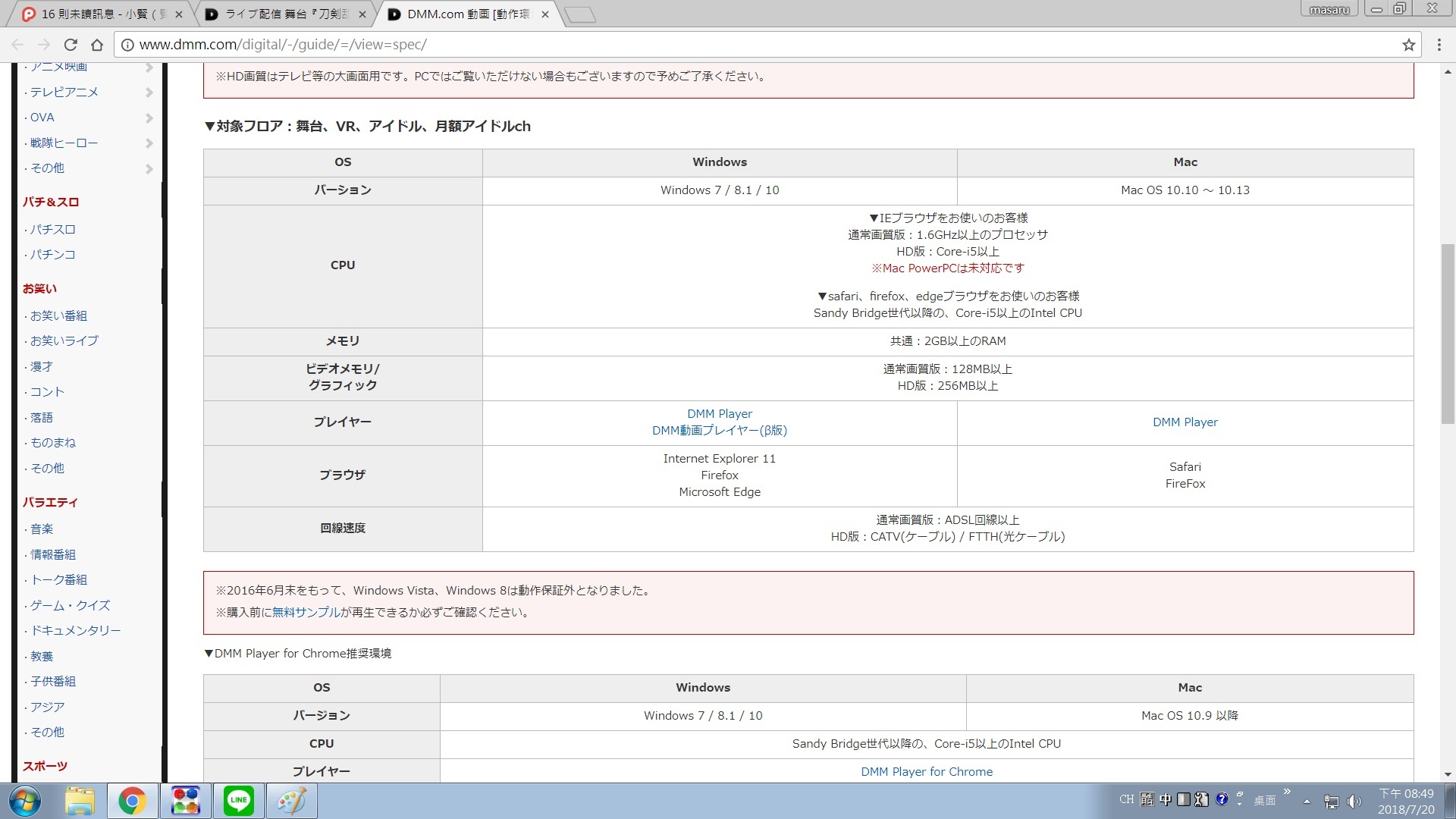Viewport: 1456px width, 819px height.
Task: Switch to the ライブ配信 舞台 tab
Action: coord(284,14)
